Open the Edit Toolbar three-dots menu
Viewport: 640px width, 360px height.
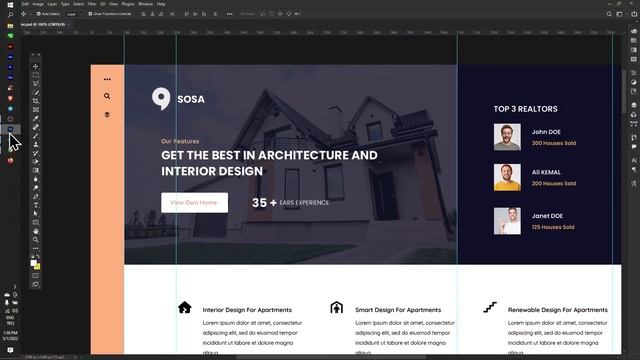[x=36, y=248]
